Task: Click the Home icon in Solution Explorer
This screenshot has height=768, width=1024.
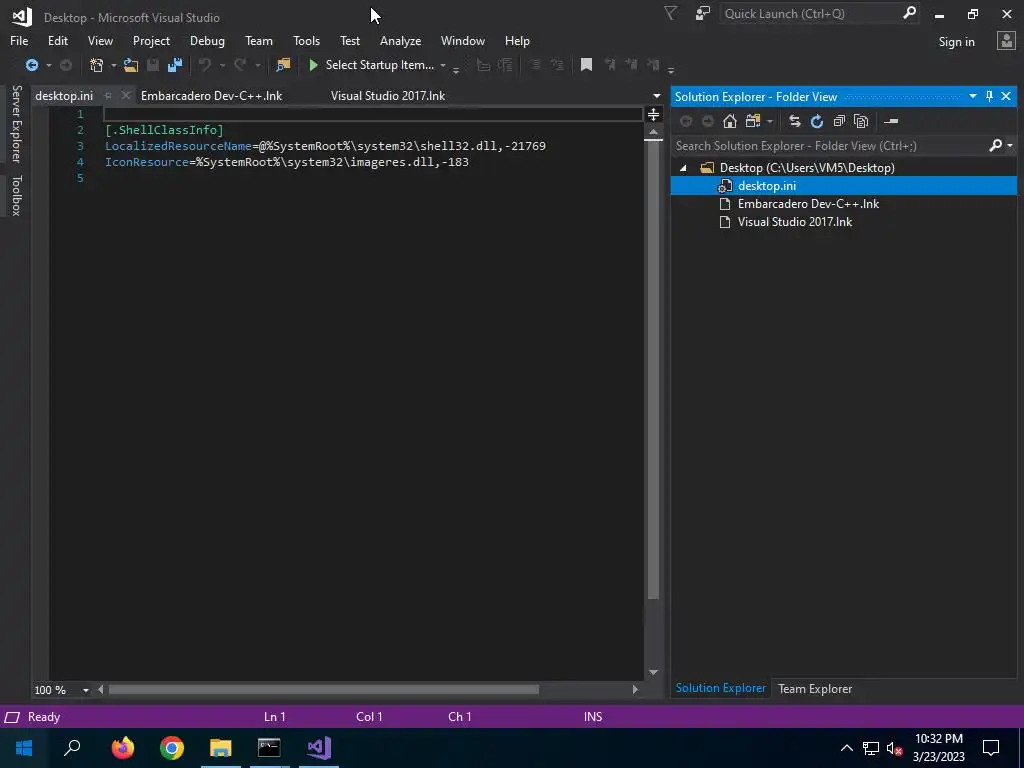Action: click(x=729, y=121)
